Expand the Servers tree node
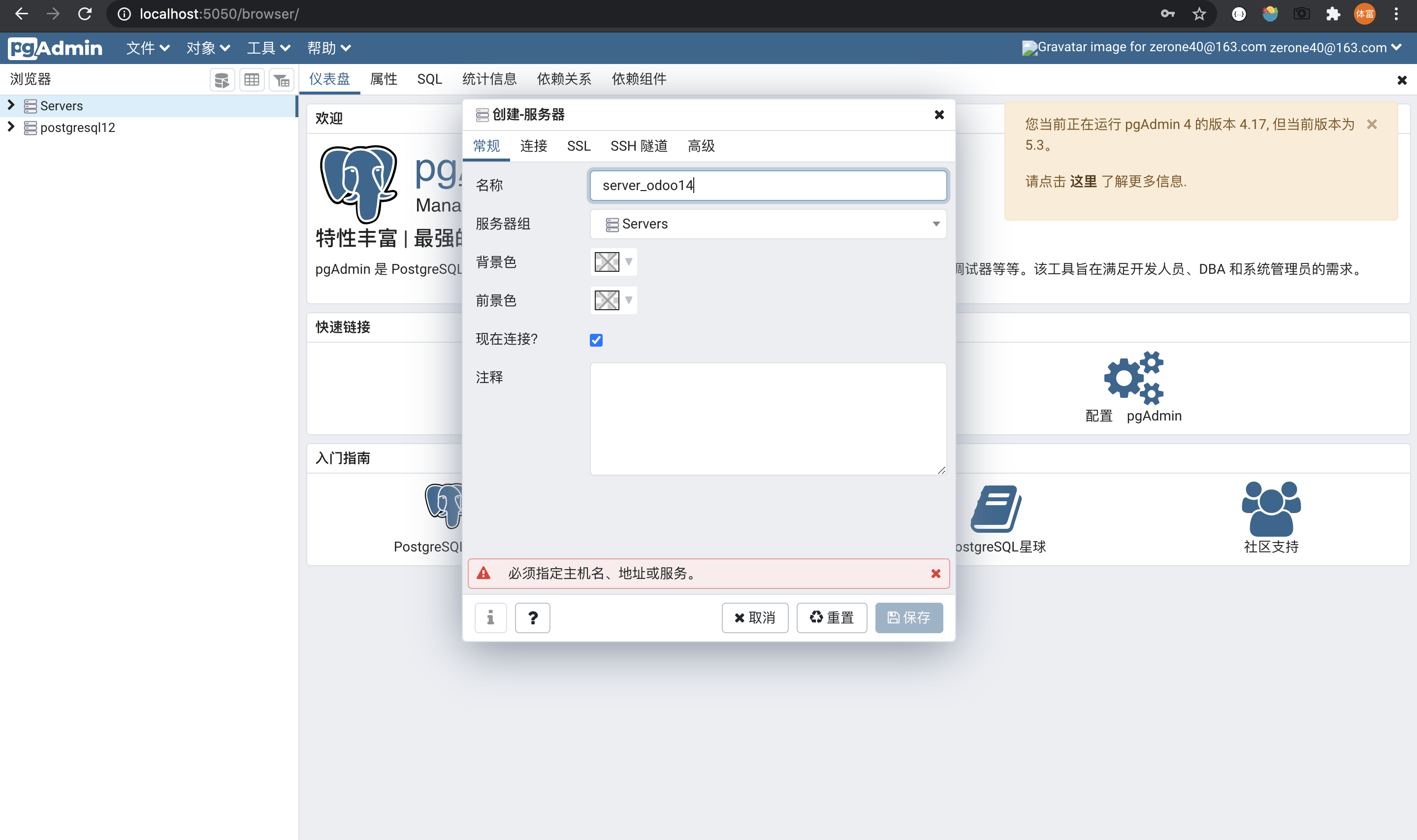Image resolution: width=1417 pixels, height=840 pixels. click(x=11, y=105)
